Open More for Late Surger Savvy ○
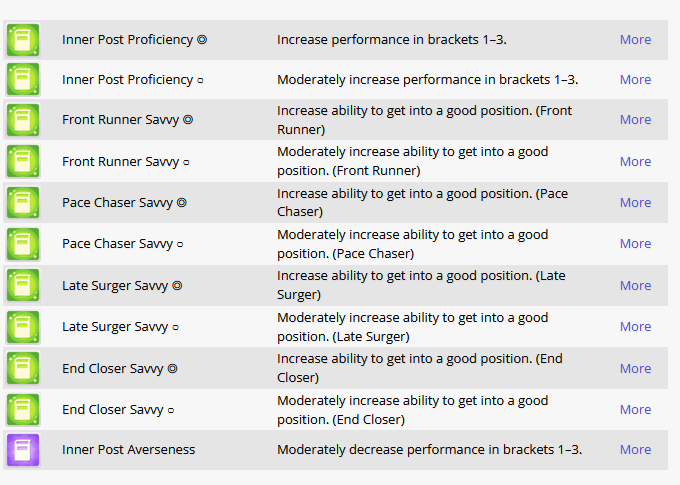680x485 pixels. (x=635, y=327)
